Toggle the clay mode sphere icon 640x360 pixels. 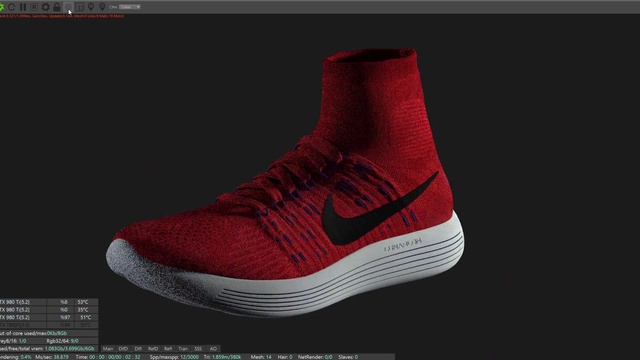point(68,7)
